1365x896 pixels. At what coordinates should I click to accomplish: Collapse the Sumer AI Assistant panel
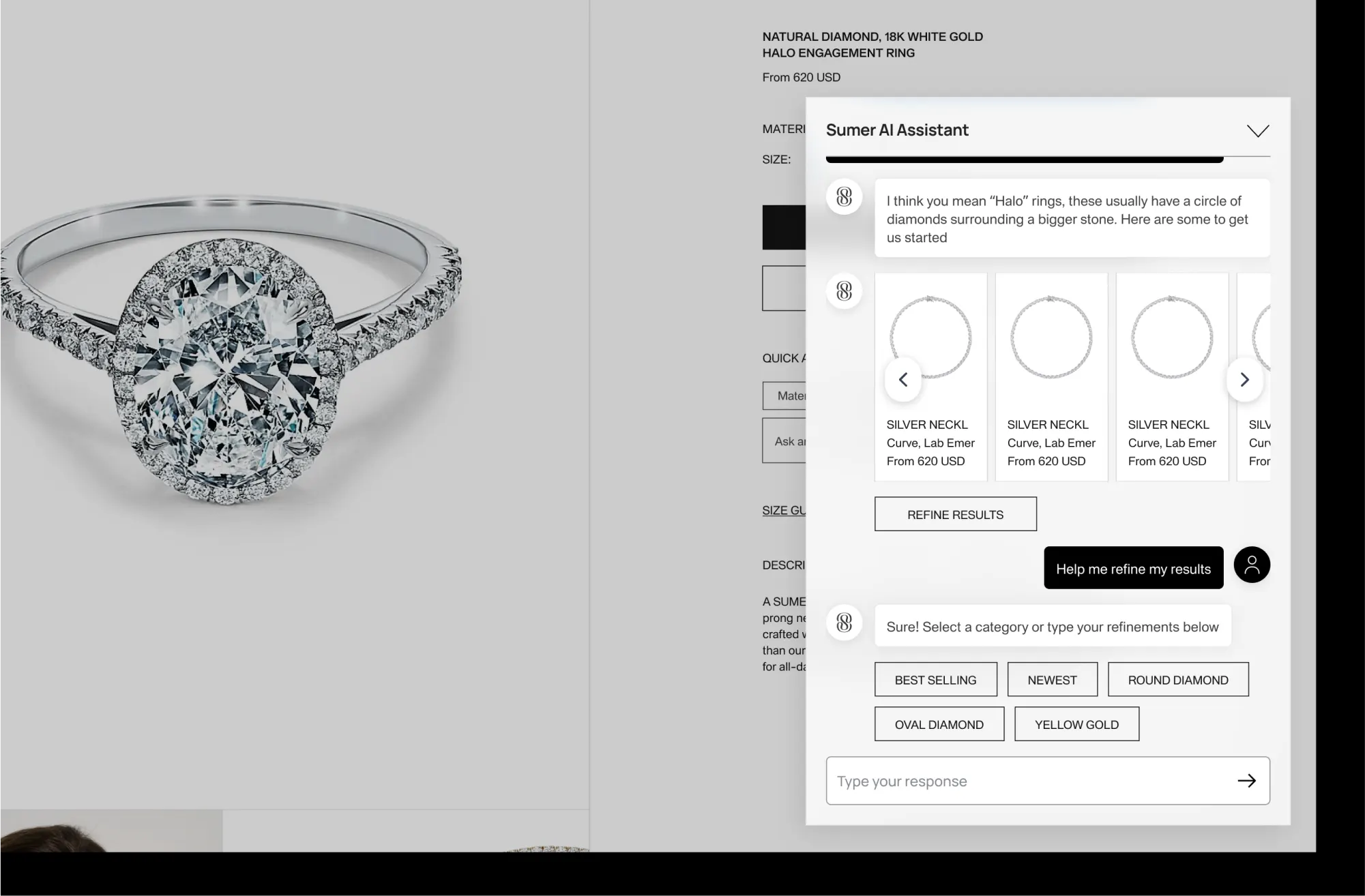pos(1257,131)
